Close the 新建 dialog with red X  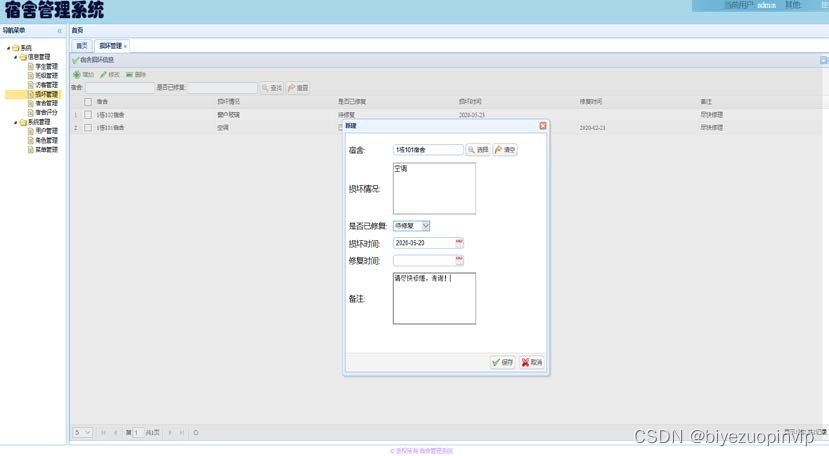(542, 126)
